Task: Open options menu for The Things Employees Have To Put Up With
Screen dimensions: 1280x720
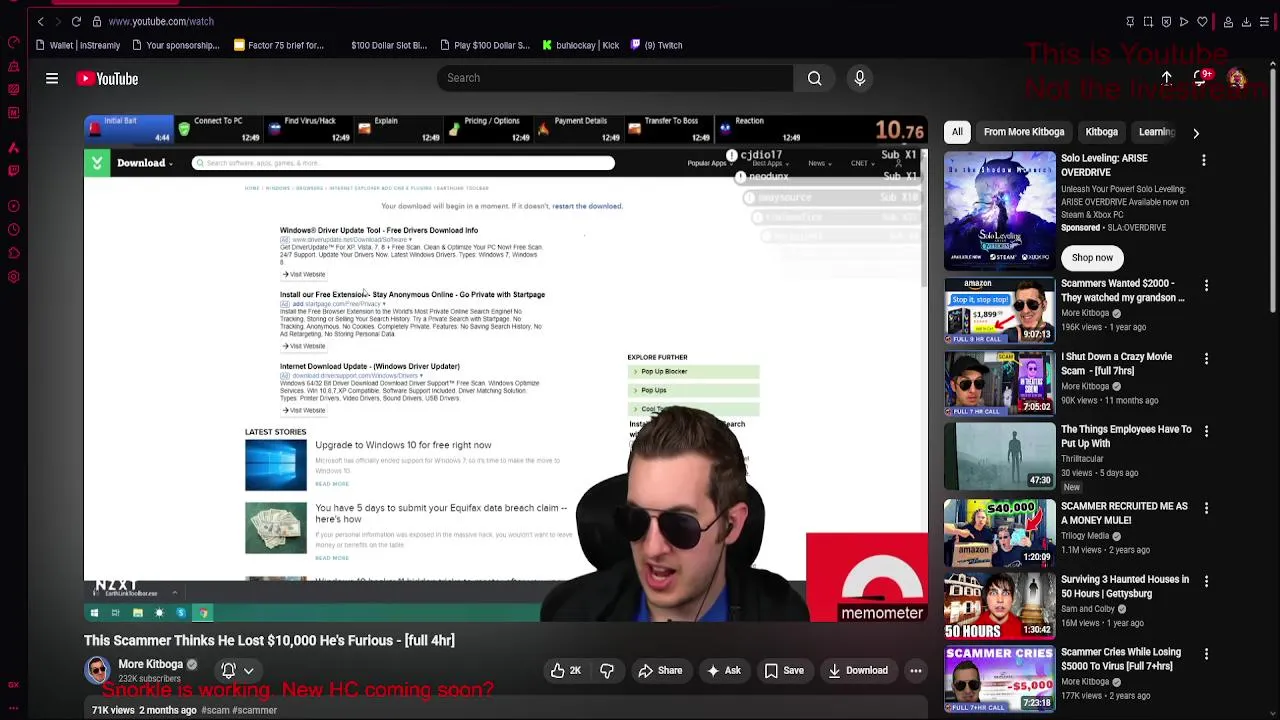Action: (1206, 431)
